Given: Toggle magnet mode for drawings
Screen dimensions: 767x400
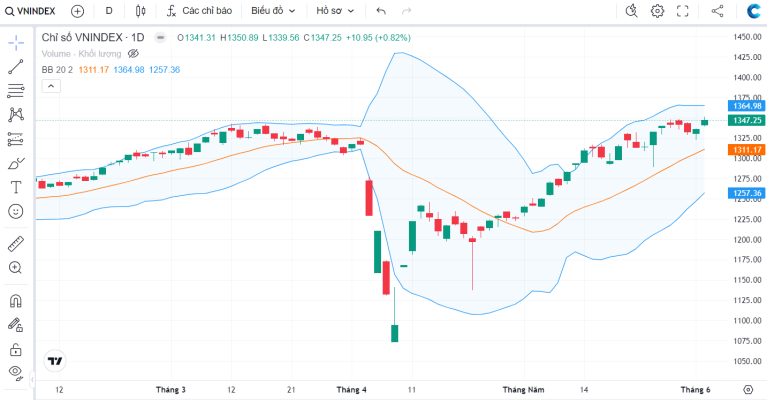Looking at the screenshot, I should [16, 301].
